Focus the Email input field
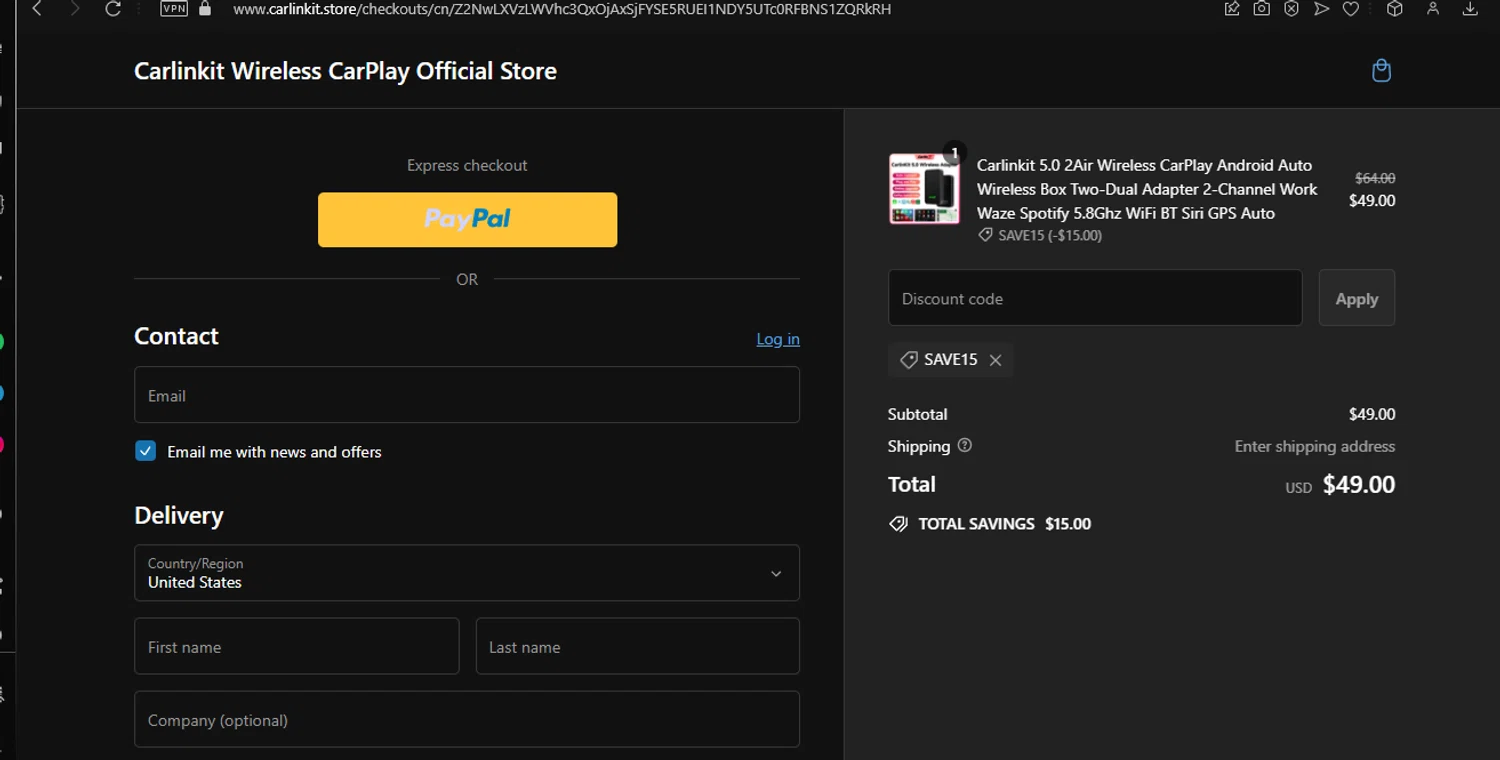The width and height of the screenshot is (1500, 760). 467,395
